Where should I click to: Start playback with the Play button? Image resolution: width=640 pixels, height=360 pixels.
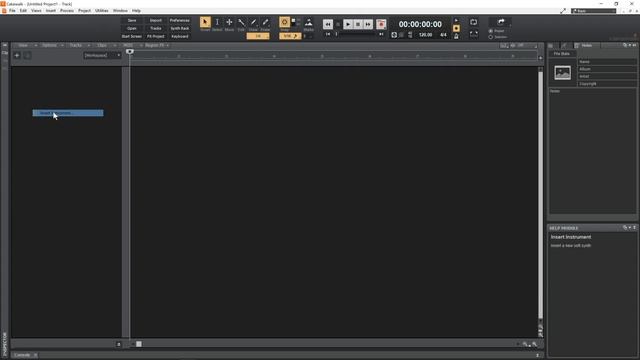[x=348, y=24]
